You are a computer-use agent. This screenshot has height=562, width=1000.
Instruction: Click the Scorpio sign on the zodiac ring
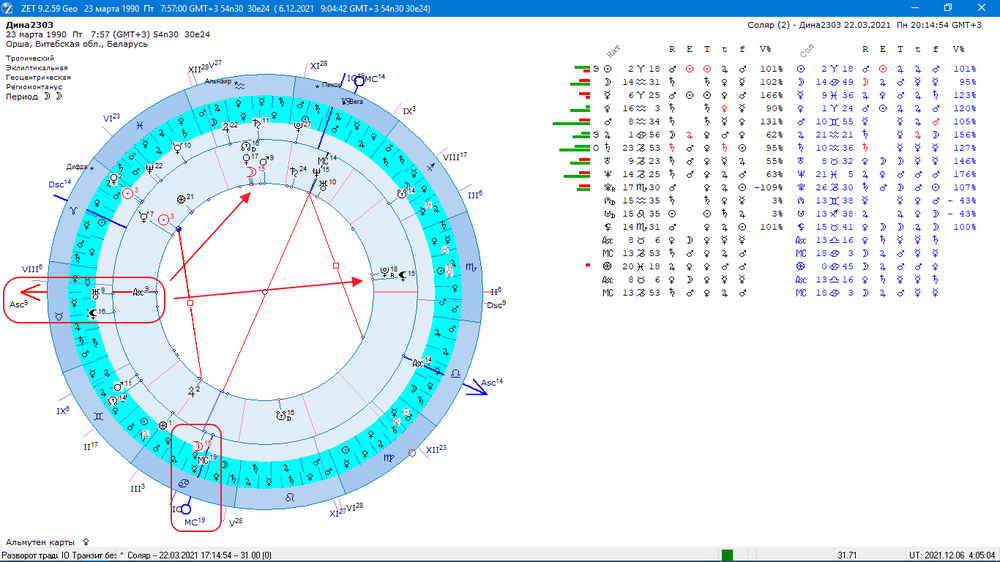point(470,267)
